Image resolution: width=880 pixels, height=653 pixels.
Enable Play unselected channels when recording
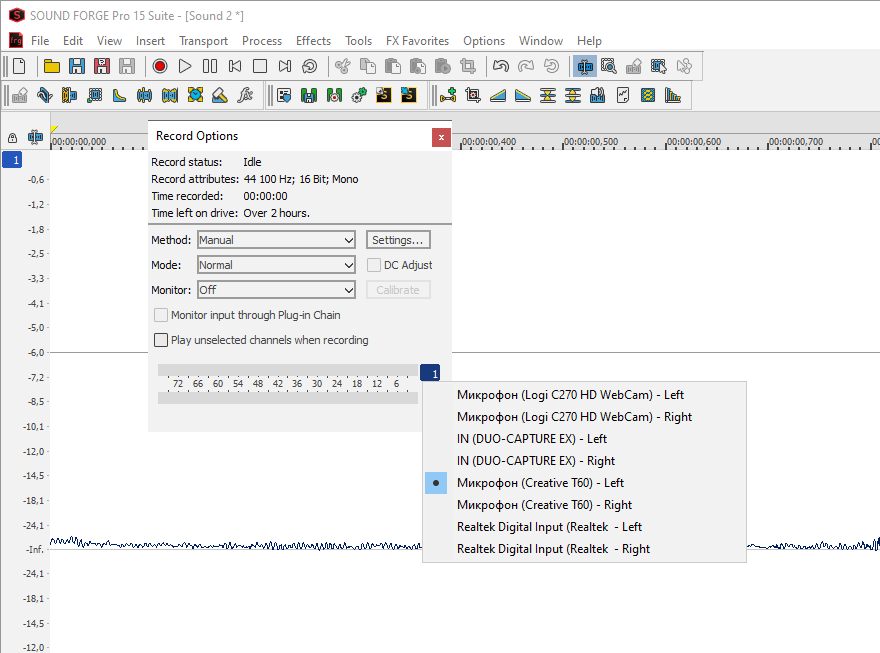[161, 340]
